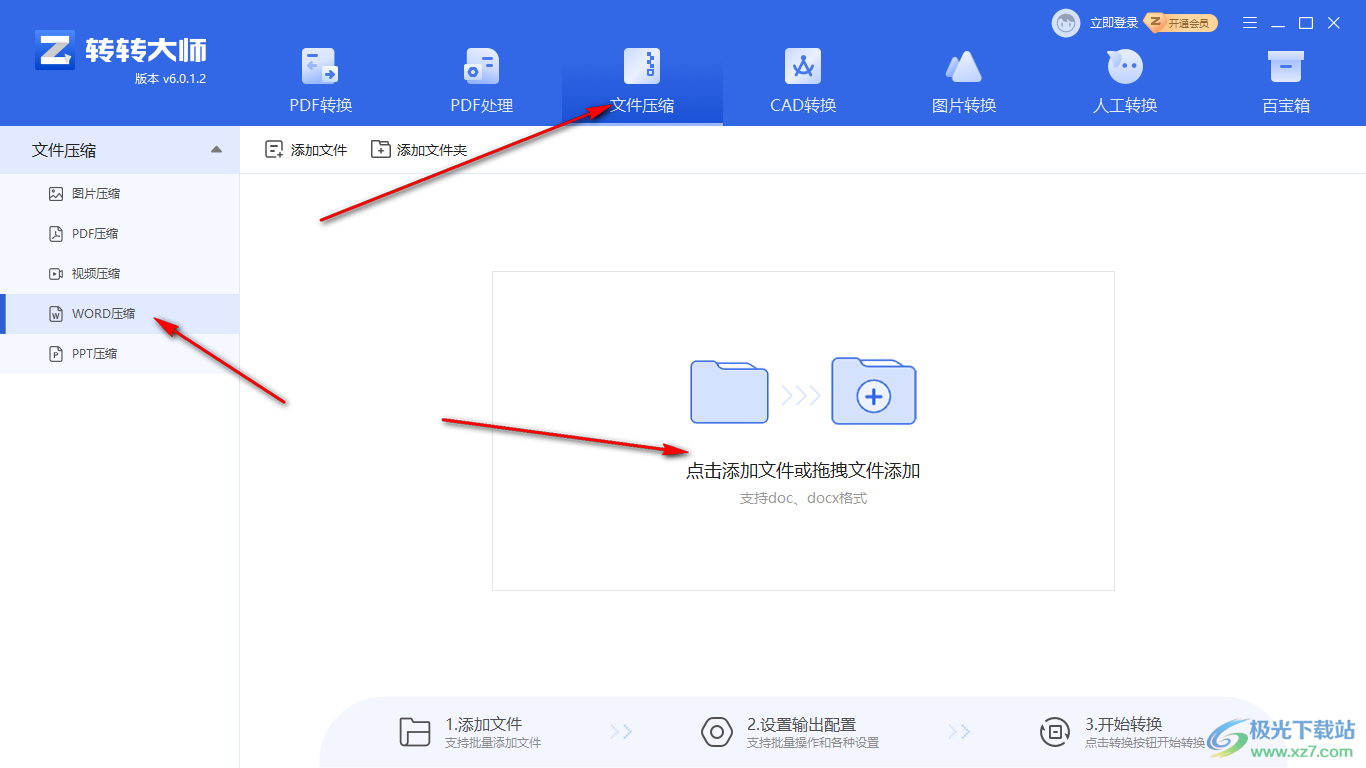Click the step 1 folder icon at bottom
Viewport: 1366px width, 768px height.
tap(414, 732)
